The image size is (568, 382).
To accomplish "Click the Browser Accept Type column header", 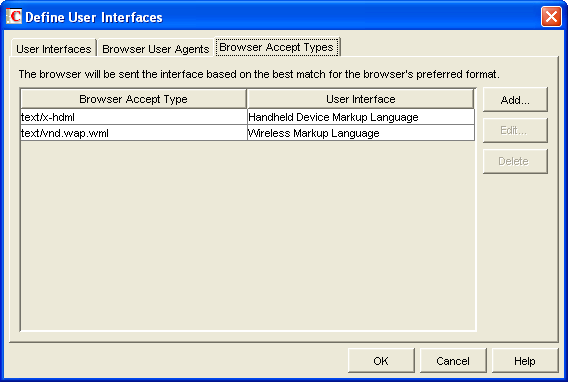I will point(133,99).
